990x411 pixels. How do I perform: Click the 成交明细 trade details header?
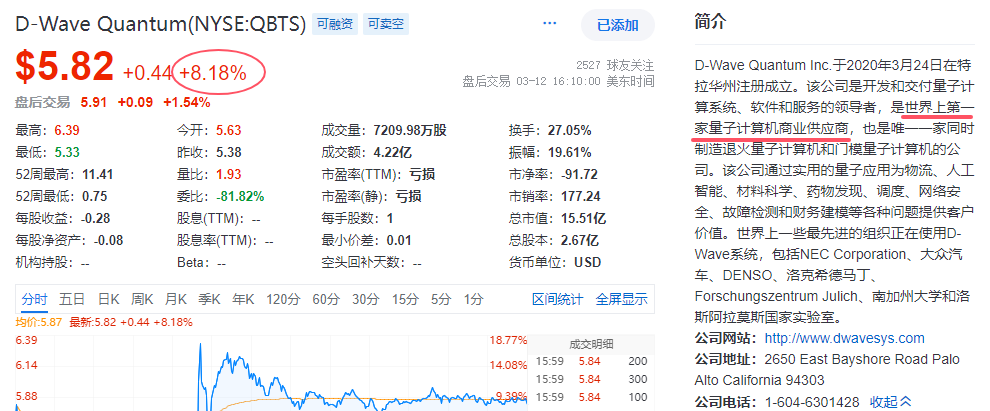click(591, 344)
